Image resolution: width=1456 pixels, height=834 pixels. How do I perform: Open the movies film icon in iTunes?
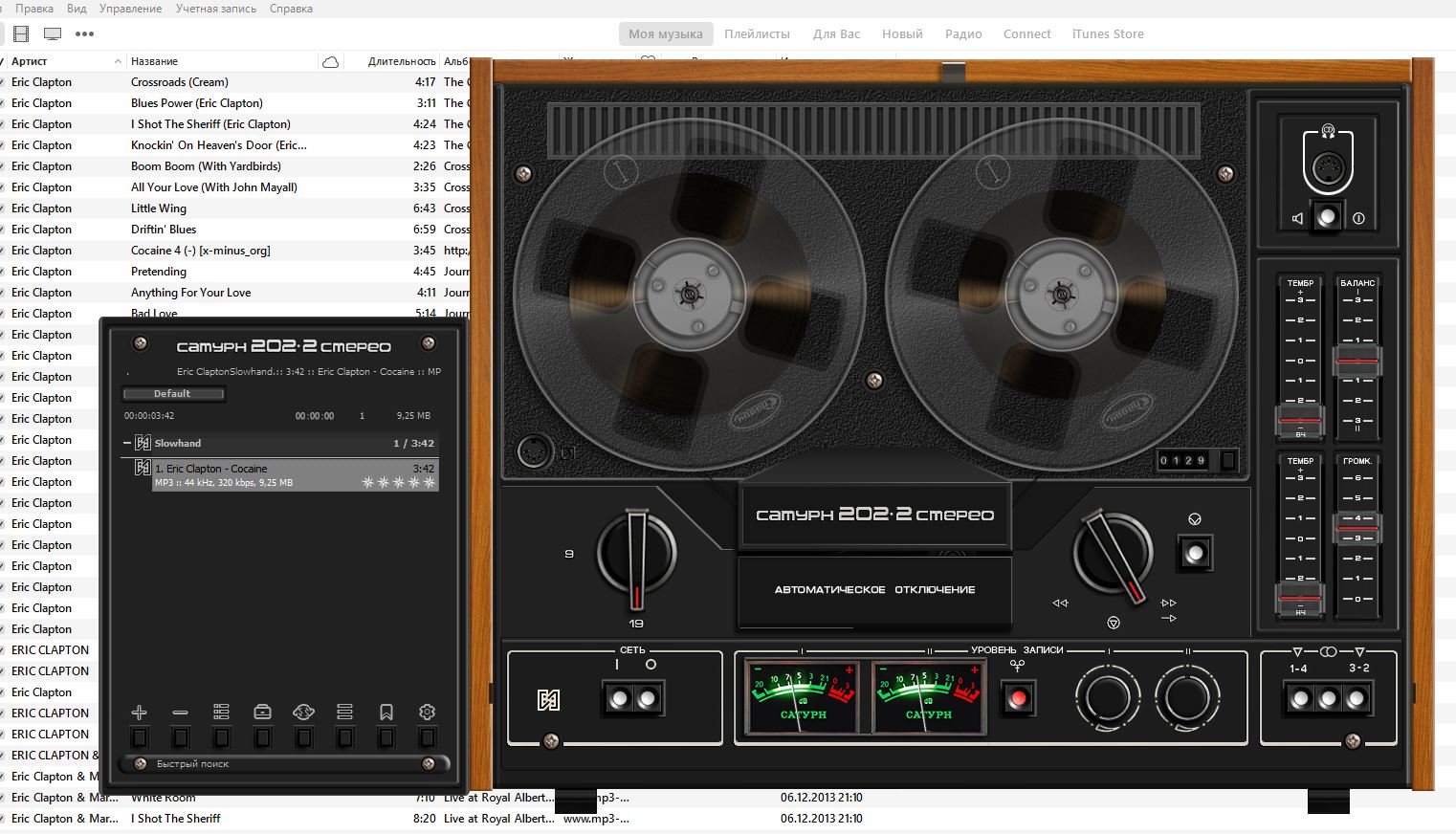21,33
